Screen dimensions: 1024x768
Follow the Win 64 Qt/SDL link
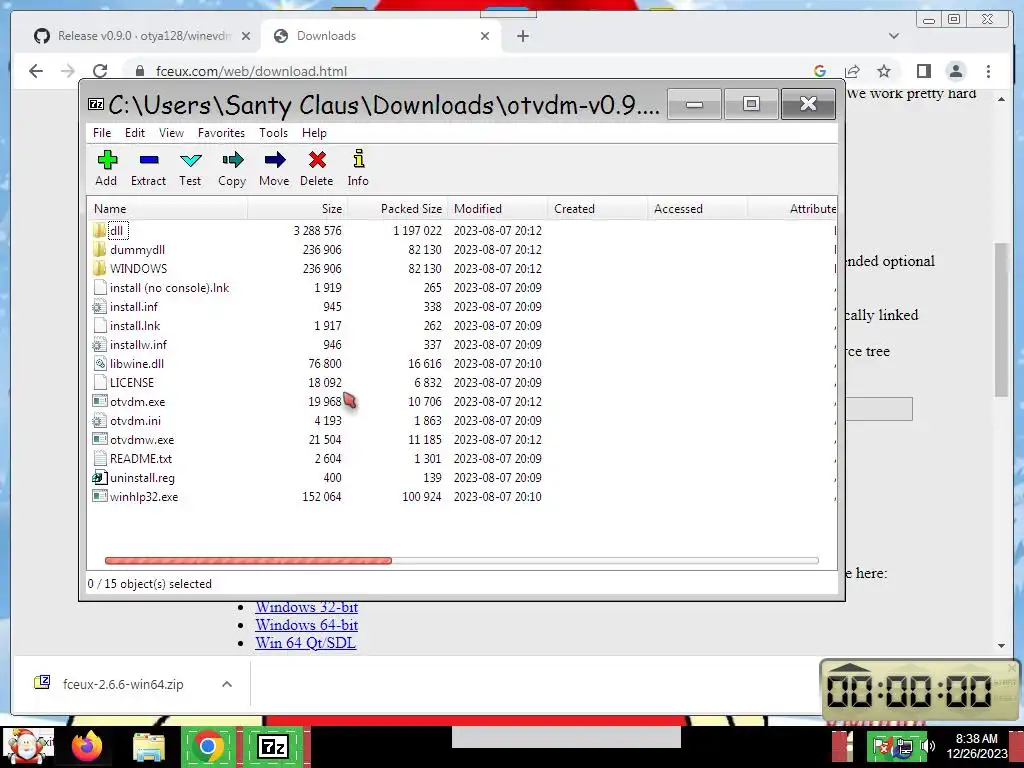point(305,643)
